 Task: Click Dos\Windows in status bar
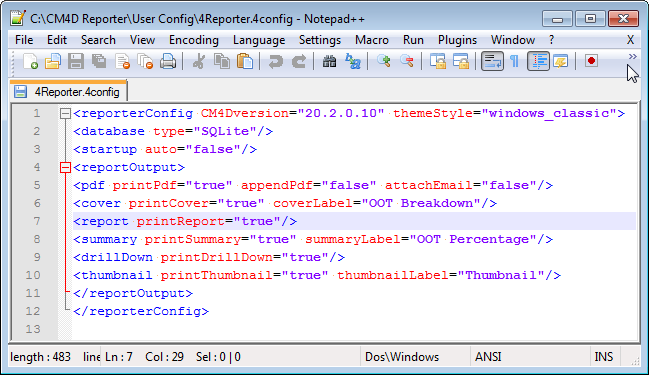pos(402,357)
